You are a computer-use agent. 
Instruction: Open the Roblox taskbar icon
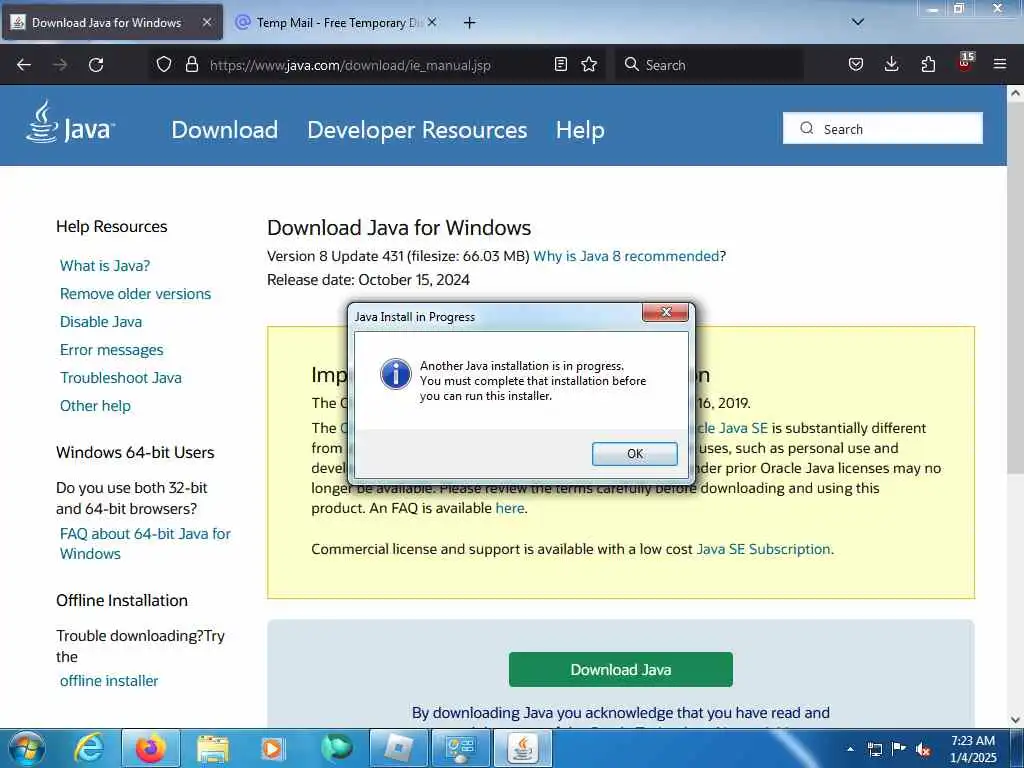pos(399,748)
